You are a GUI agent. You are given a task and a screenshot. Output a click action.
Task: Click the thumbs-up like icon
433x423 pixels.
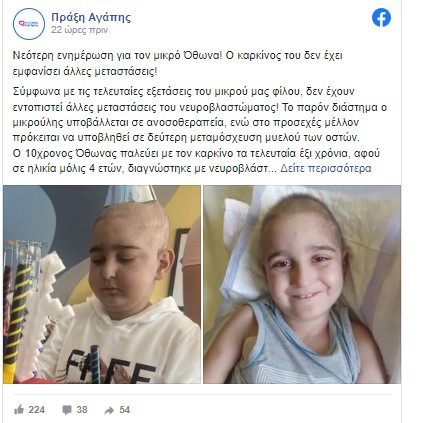pos(19,409)
